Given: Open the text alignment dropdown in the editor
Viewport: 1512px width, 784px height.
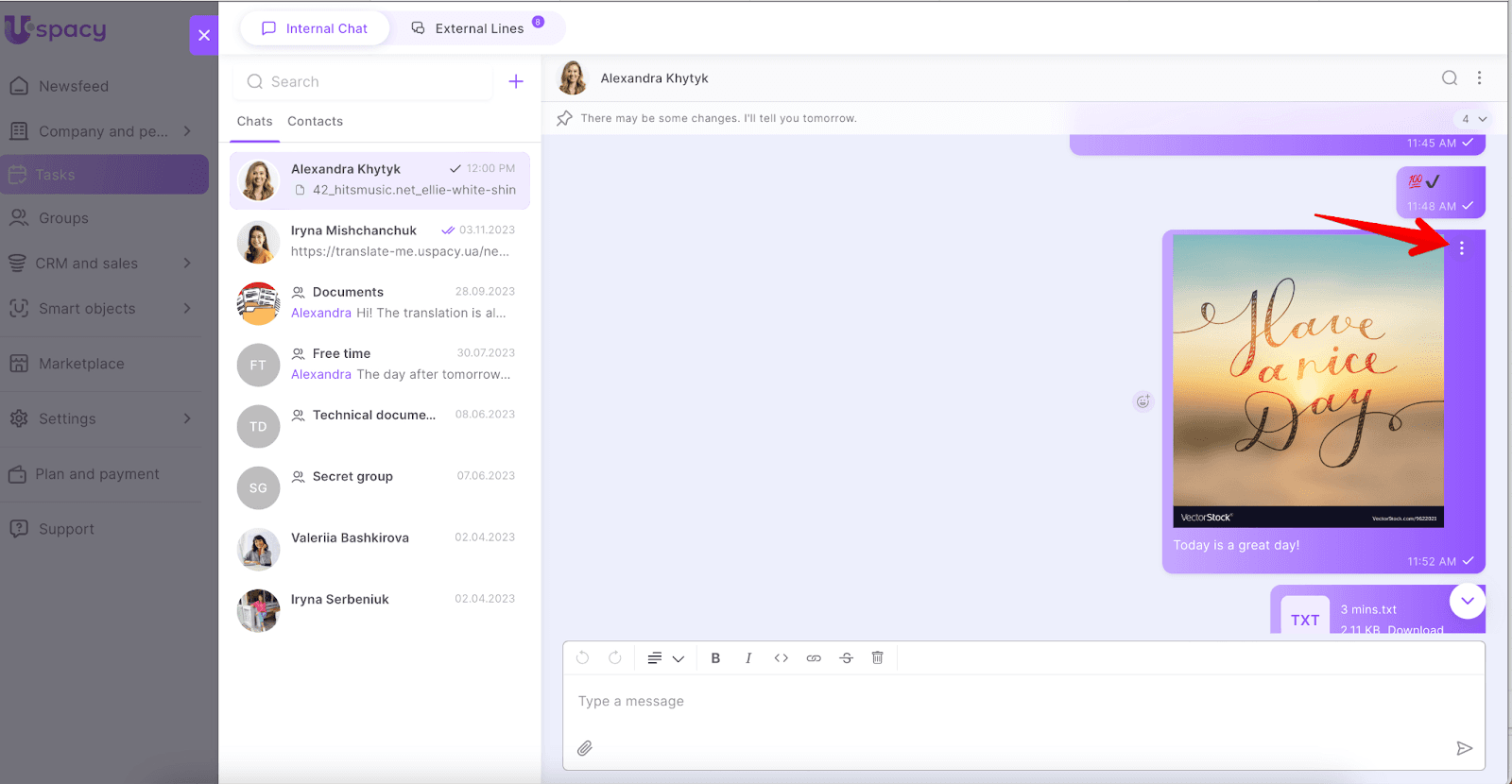Looking at the screenshot, I should pos(665,658).
